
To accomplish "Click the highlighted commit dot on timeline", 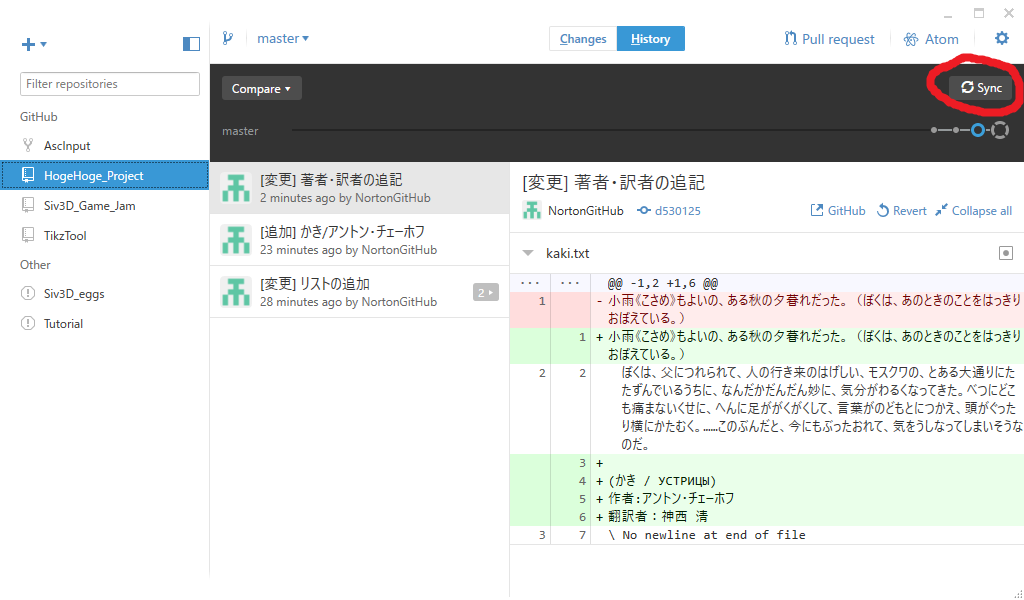I will click(978, 130).
